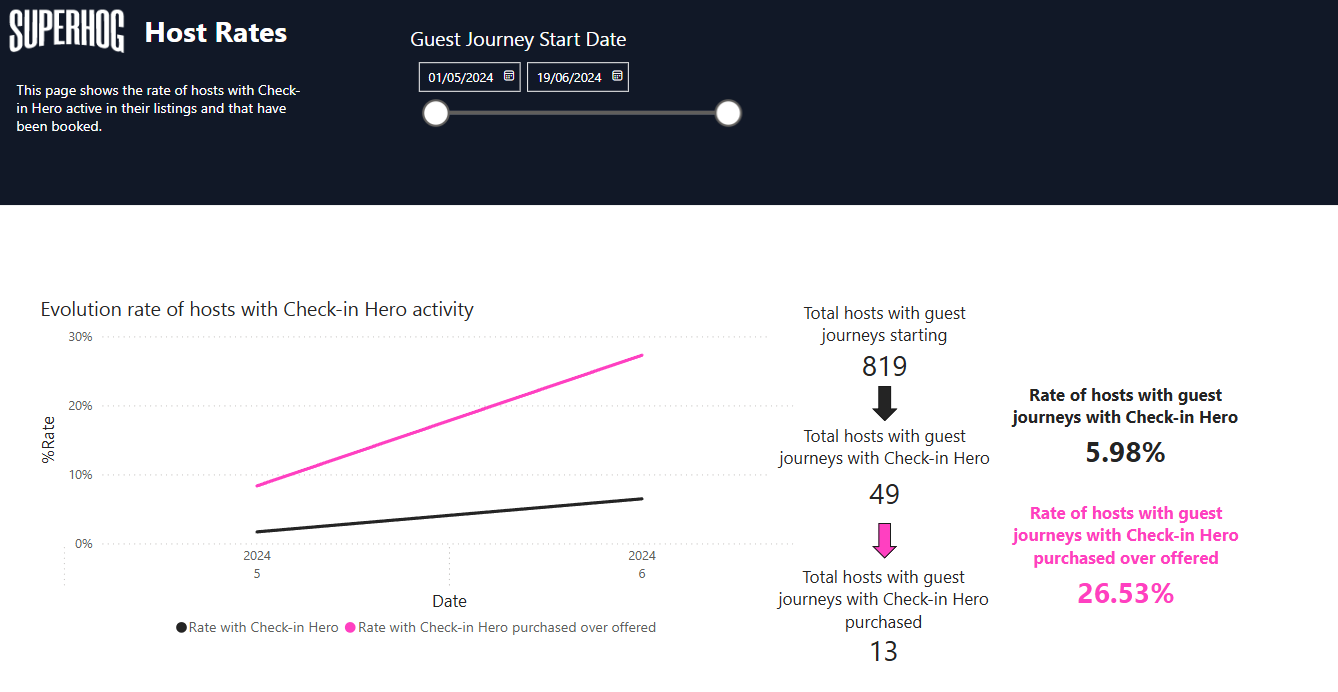
Task: Click the 13 hosts purchased value
Action: (884, 652)
